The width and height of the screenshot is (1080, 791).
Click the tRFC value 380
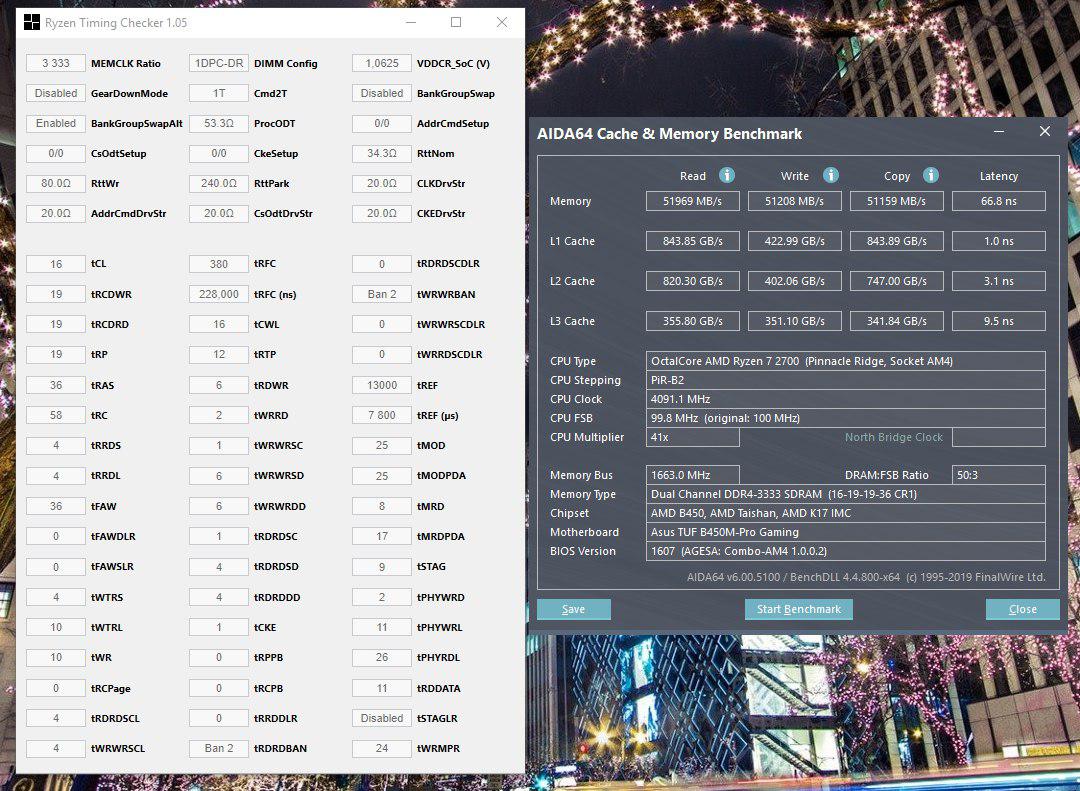[x=219, y=264]
